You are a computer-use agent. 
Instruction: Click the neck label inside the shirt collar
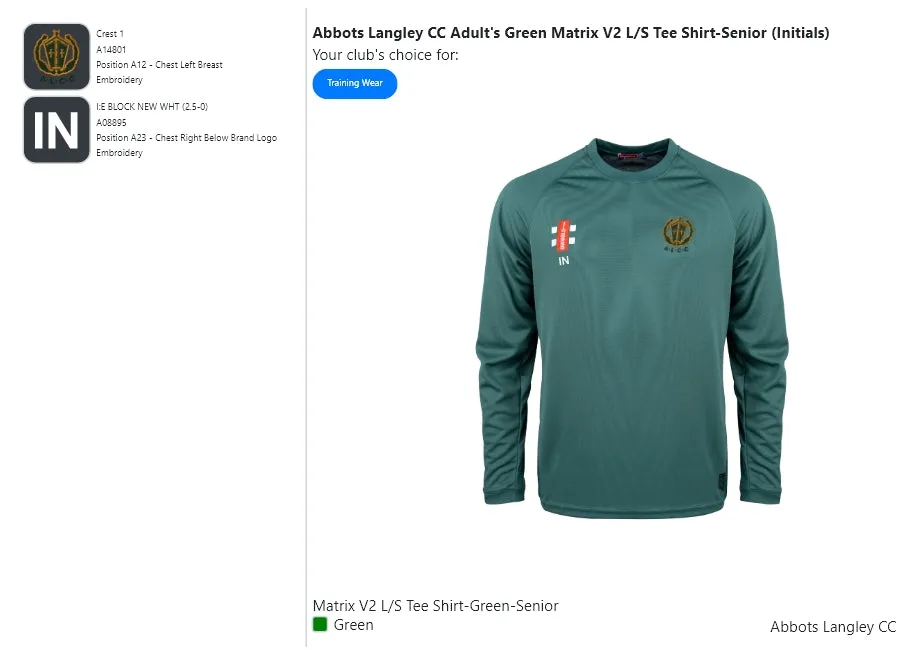tap(628, 156)
